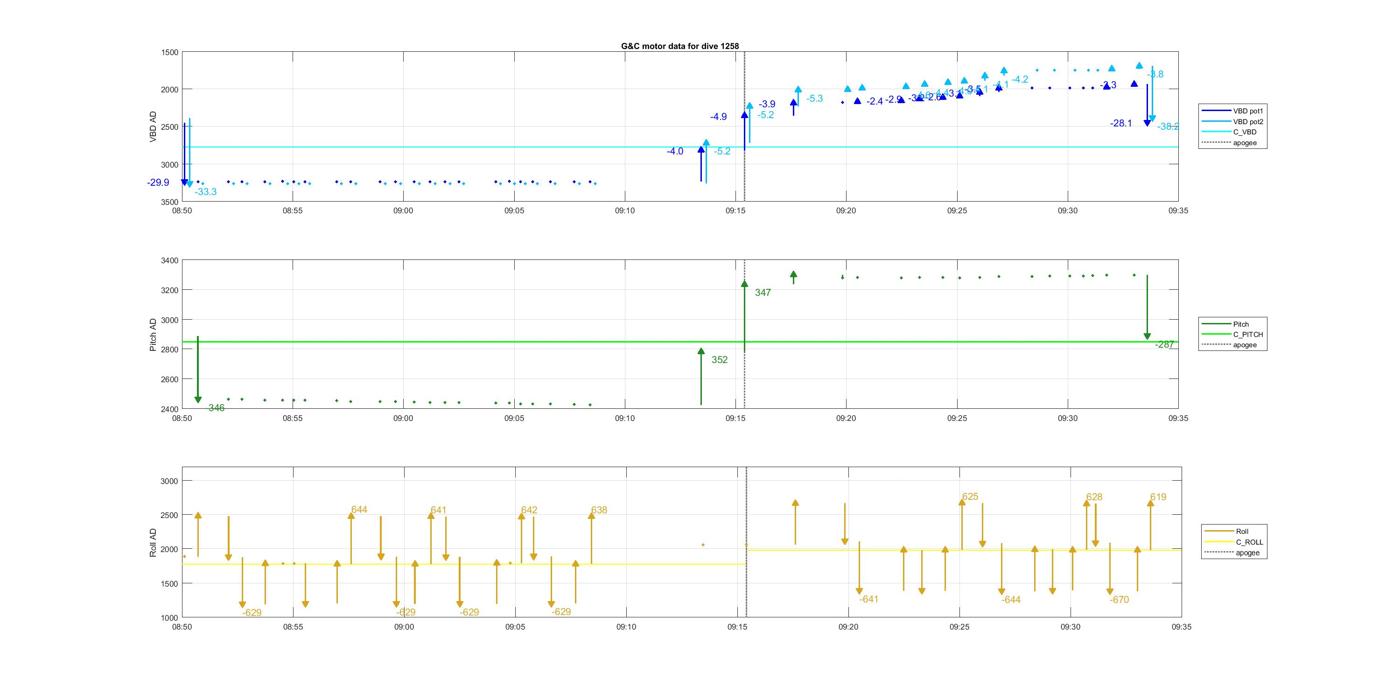The image size is (1400, 693).
Task: Click the '-3.9' data label in the VBD plot
Action: [767, 104]
